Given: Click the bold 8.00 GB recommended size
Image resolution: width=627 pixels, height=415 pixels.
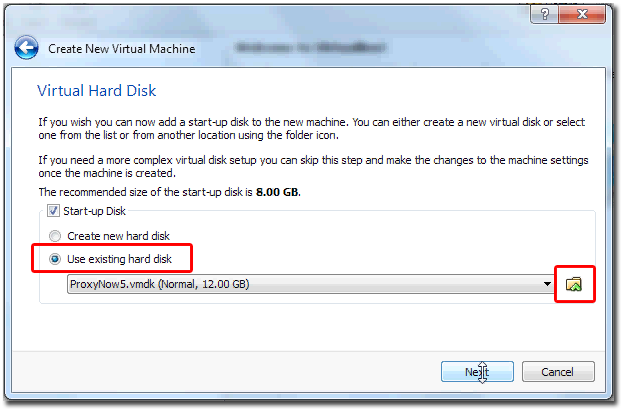Looking at the screenshot, I should point(277,192).
